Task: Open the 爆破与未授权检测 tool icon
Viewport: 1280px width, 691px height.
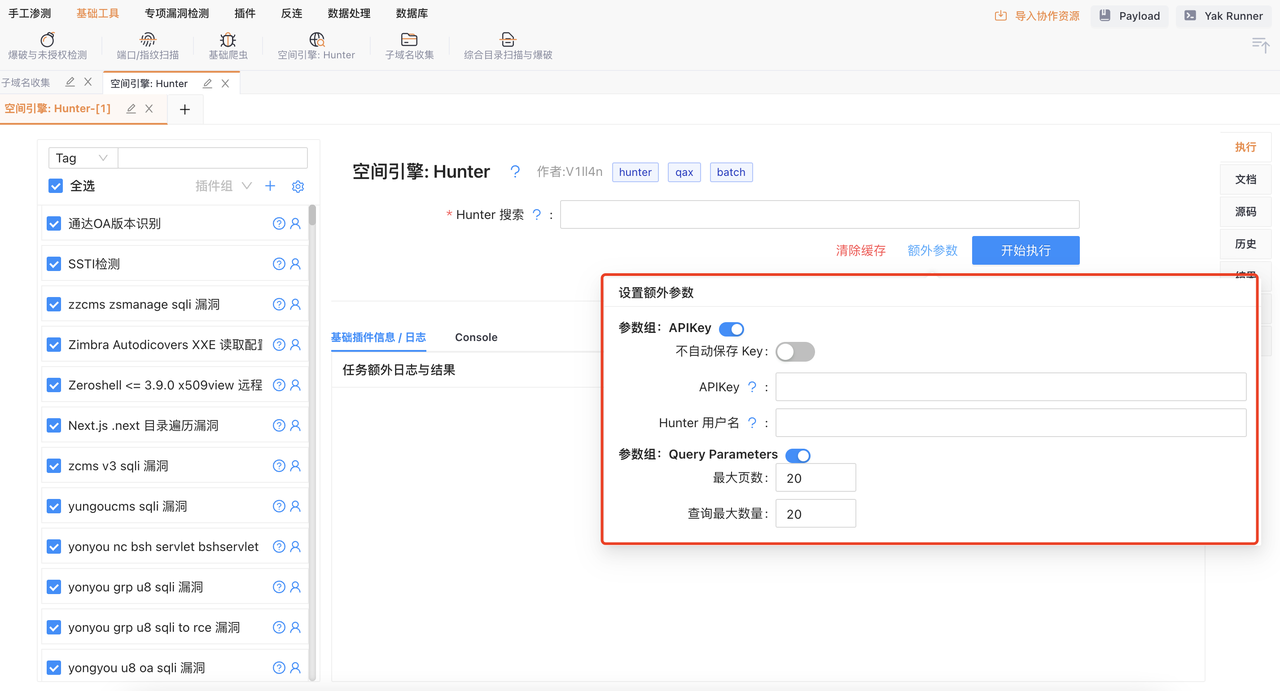Action: [47, 40]
